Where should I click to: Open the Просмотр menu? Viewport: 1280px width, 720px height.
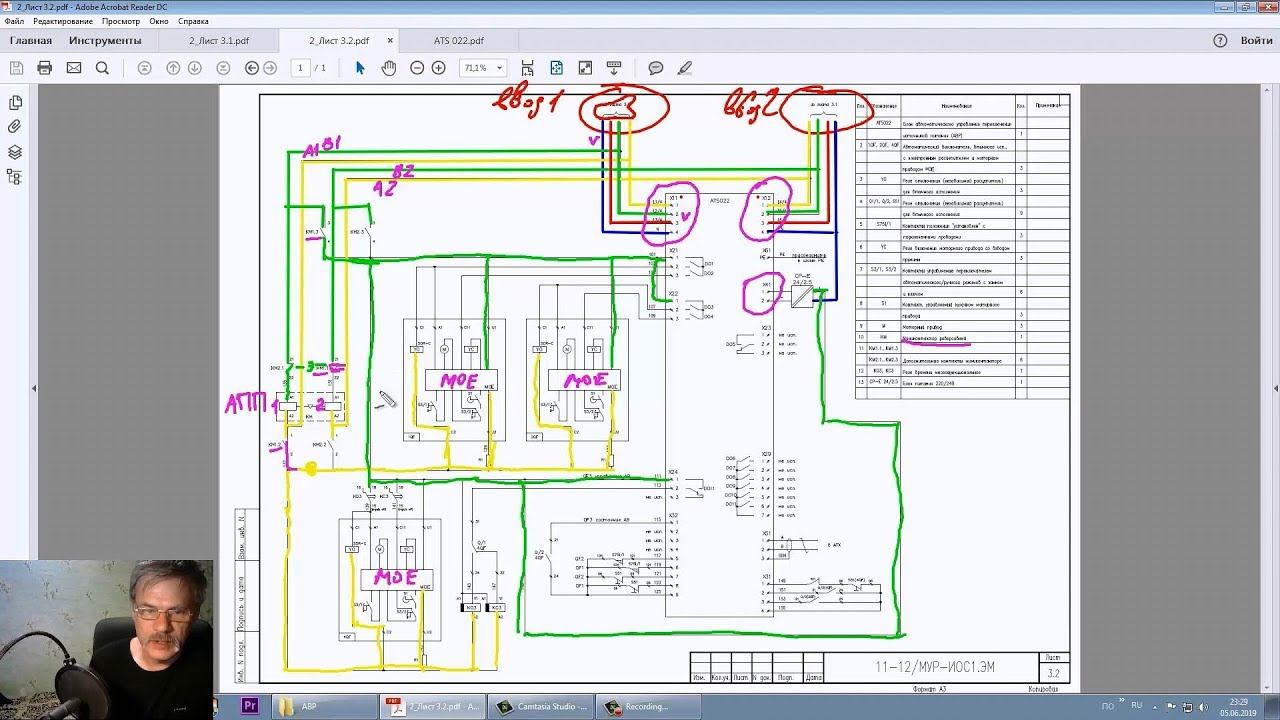[121, 21]
